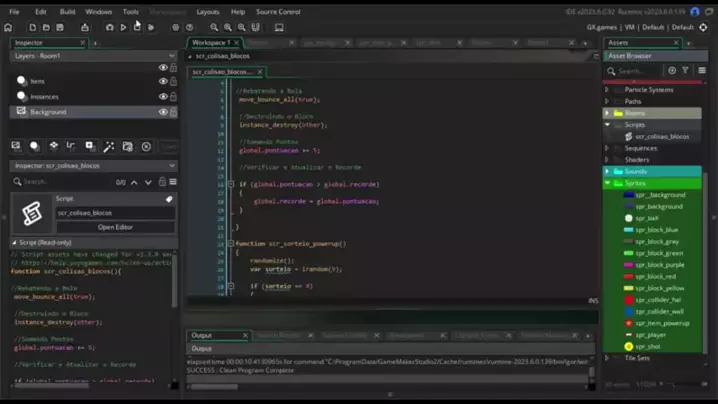
Task: Create new instance layer icon
Action: pos(34,146)
